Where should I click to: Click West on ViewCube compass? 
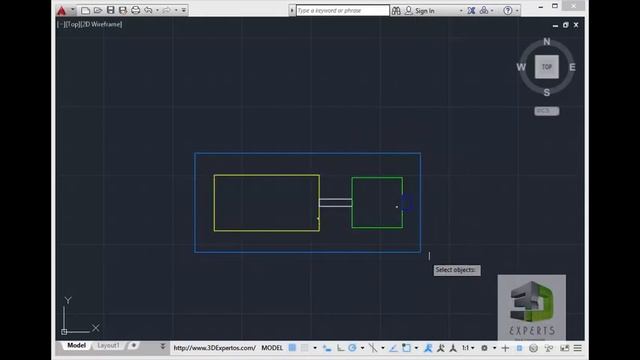521,67
